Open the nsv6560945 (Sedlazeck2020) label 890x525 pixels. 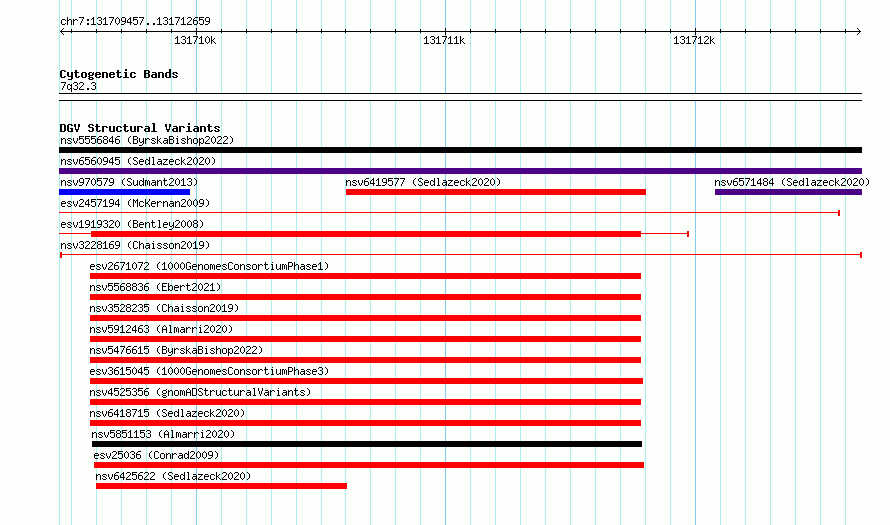click(138, 161)
